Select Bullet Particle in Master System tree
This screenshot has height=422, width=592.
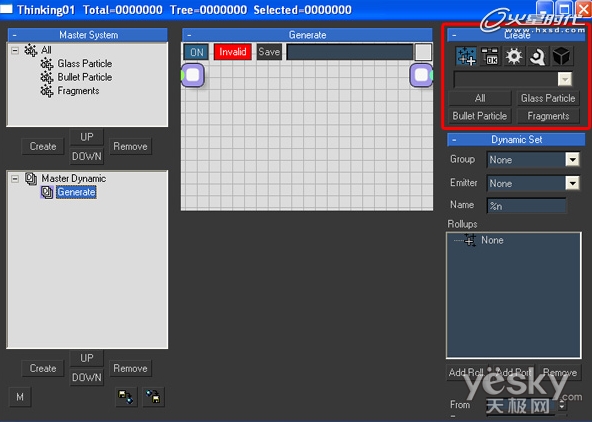[x=85, y=77]
